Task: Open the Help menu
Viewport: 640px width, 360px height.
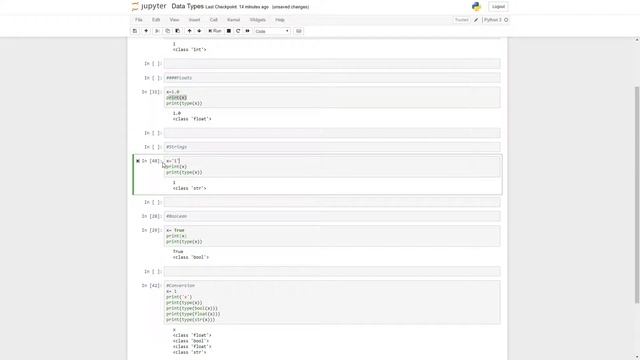Action: pyautogui.click(x=280, y=20)
